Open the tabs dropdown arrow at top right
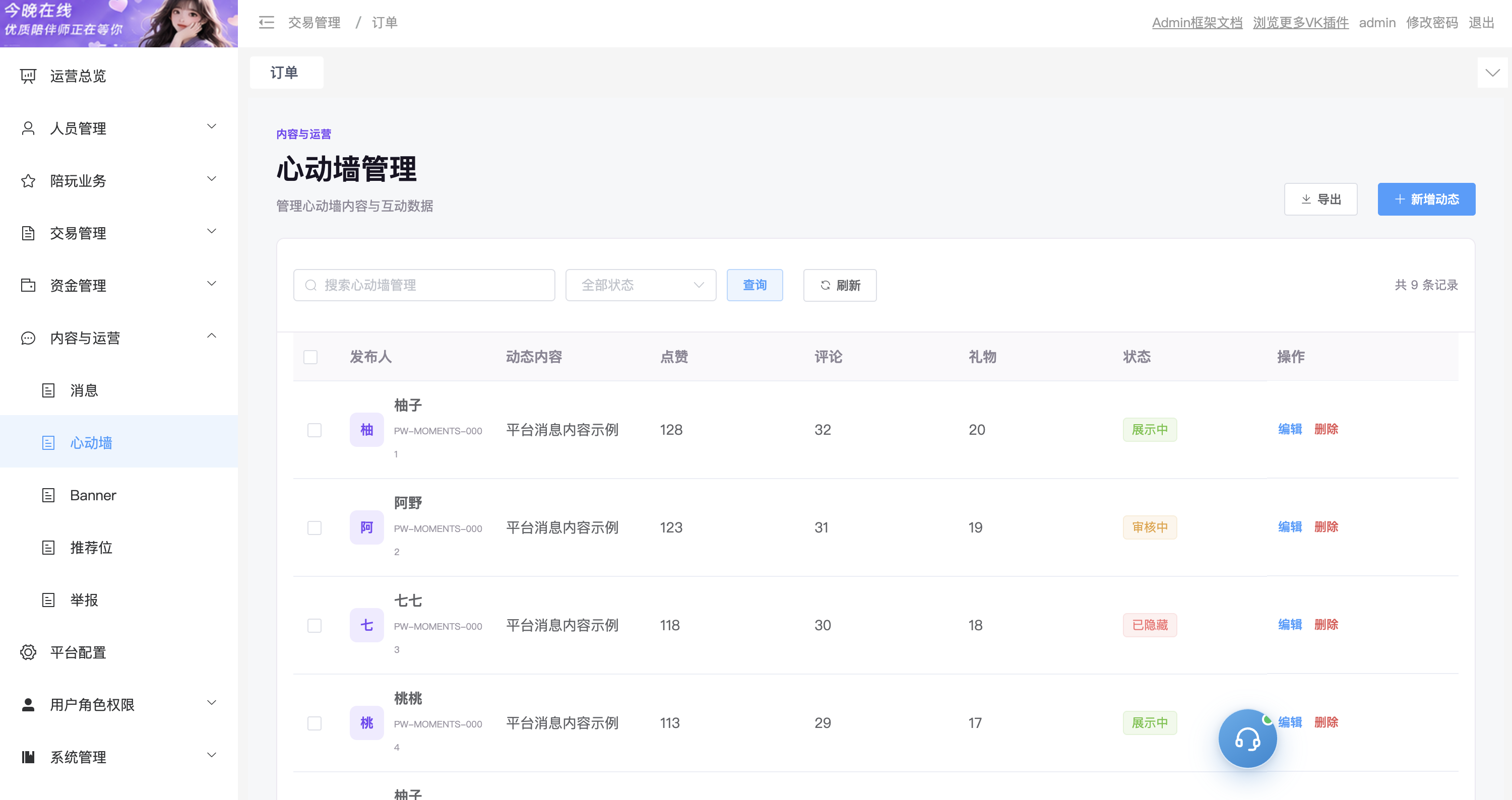The width and height of the screenshot is (1512, 800). [x=1493, y=72]
